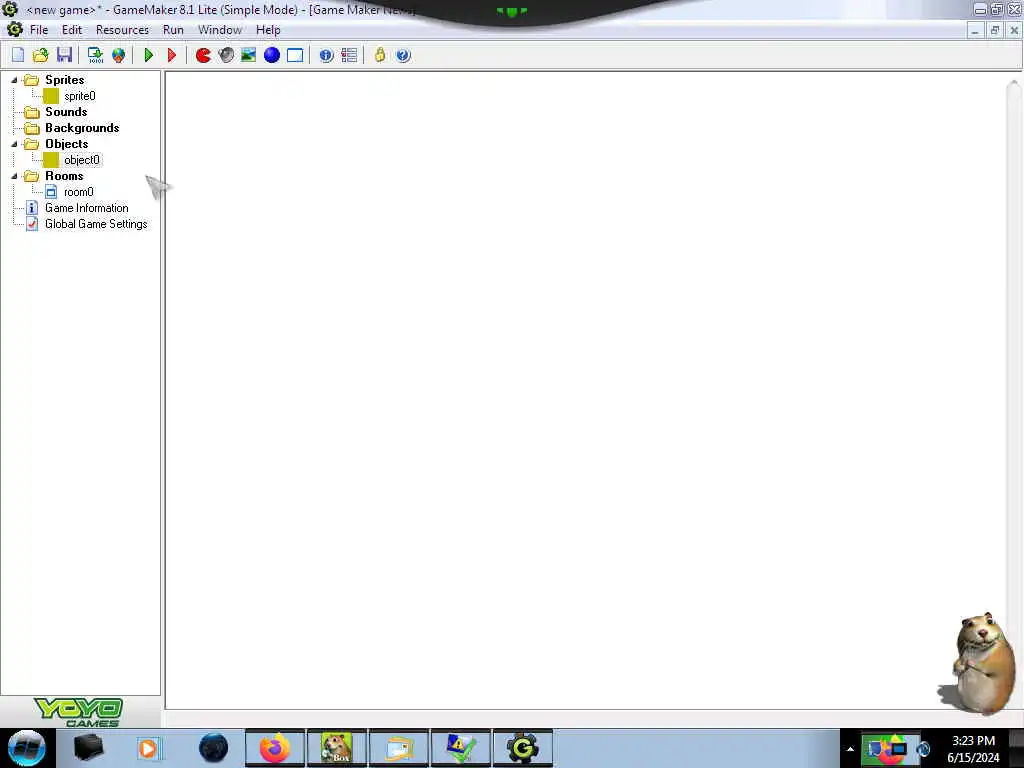This screenshot has height=768, width=1024.
Task: Collapse the Objects folder
Action: click(14, 144)
